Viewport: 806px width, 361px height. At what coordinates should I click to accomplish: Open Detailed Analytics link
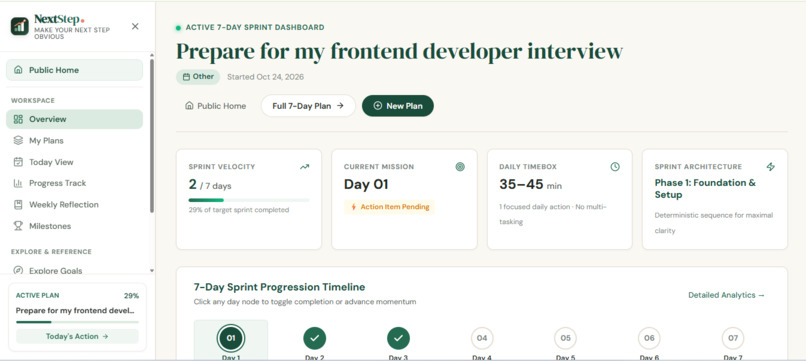727,295
